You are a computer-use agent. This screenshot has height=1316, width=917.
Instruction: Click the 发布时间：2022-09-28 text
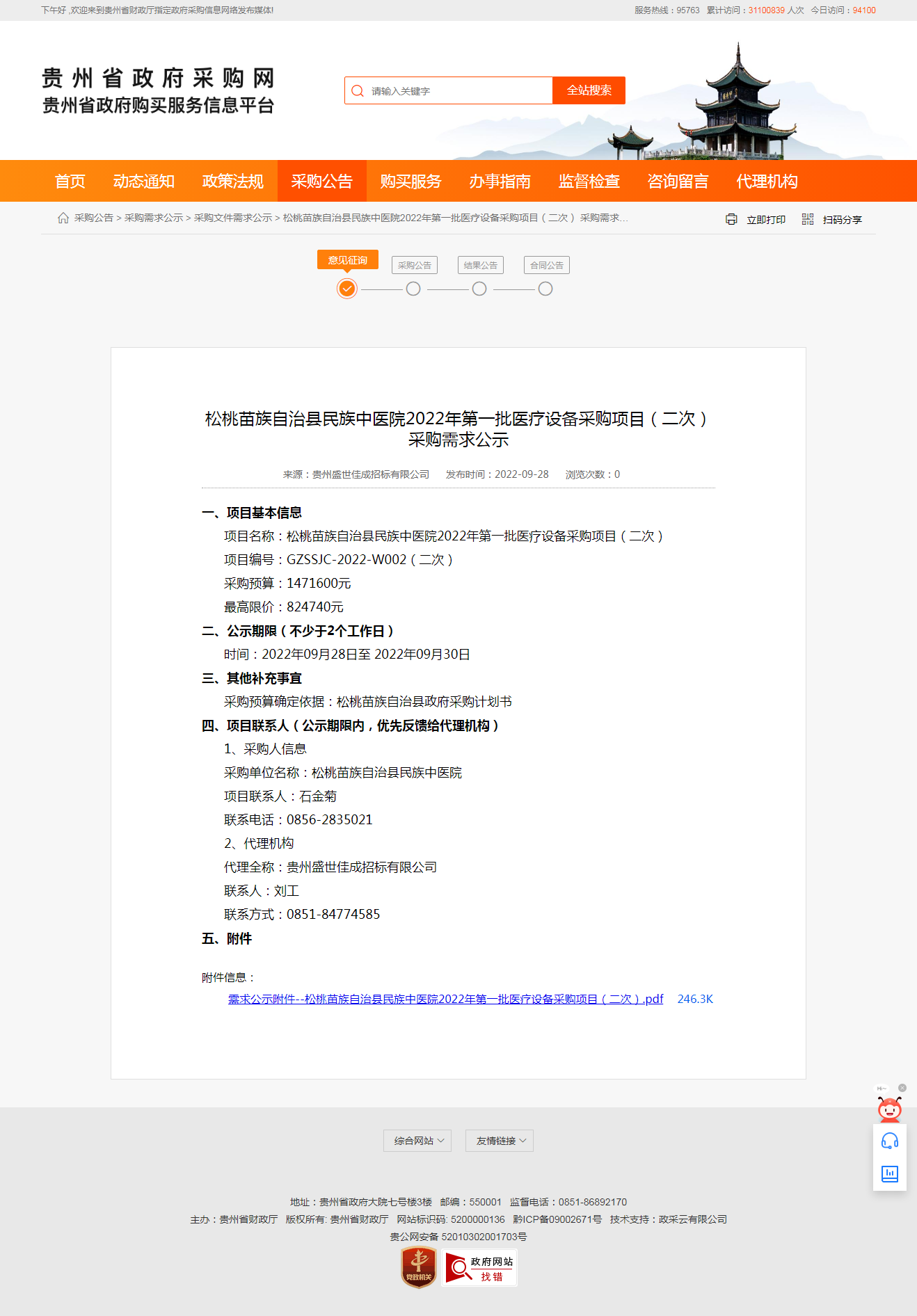pyautogui.click(x=497, y=474)
